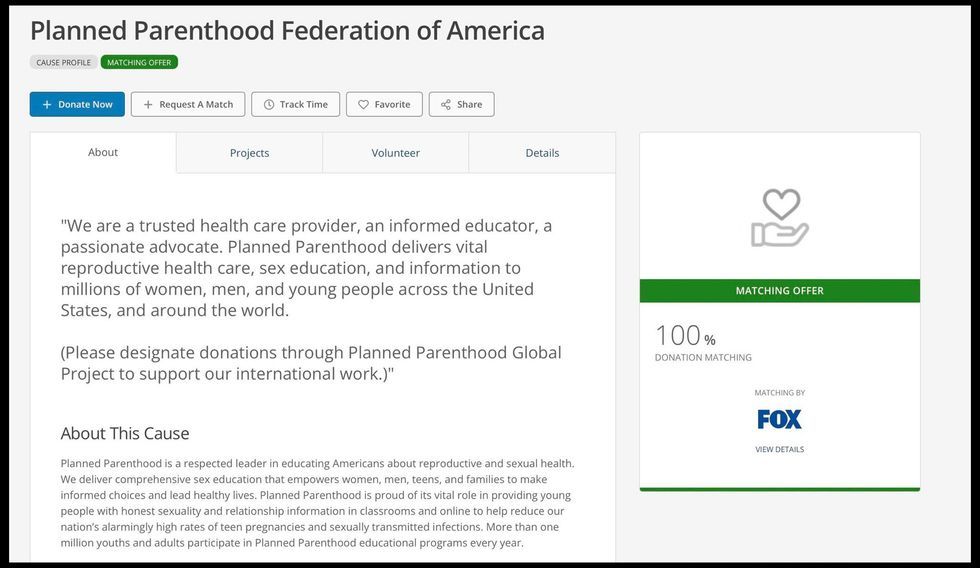The height and width of the screenshot is (568, 980).
Task: Switch to the Projects tab
Action: (249, 153)
